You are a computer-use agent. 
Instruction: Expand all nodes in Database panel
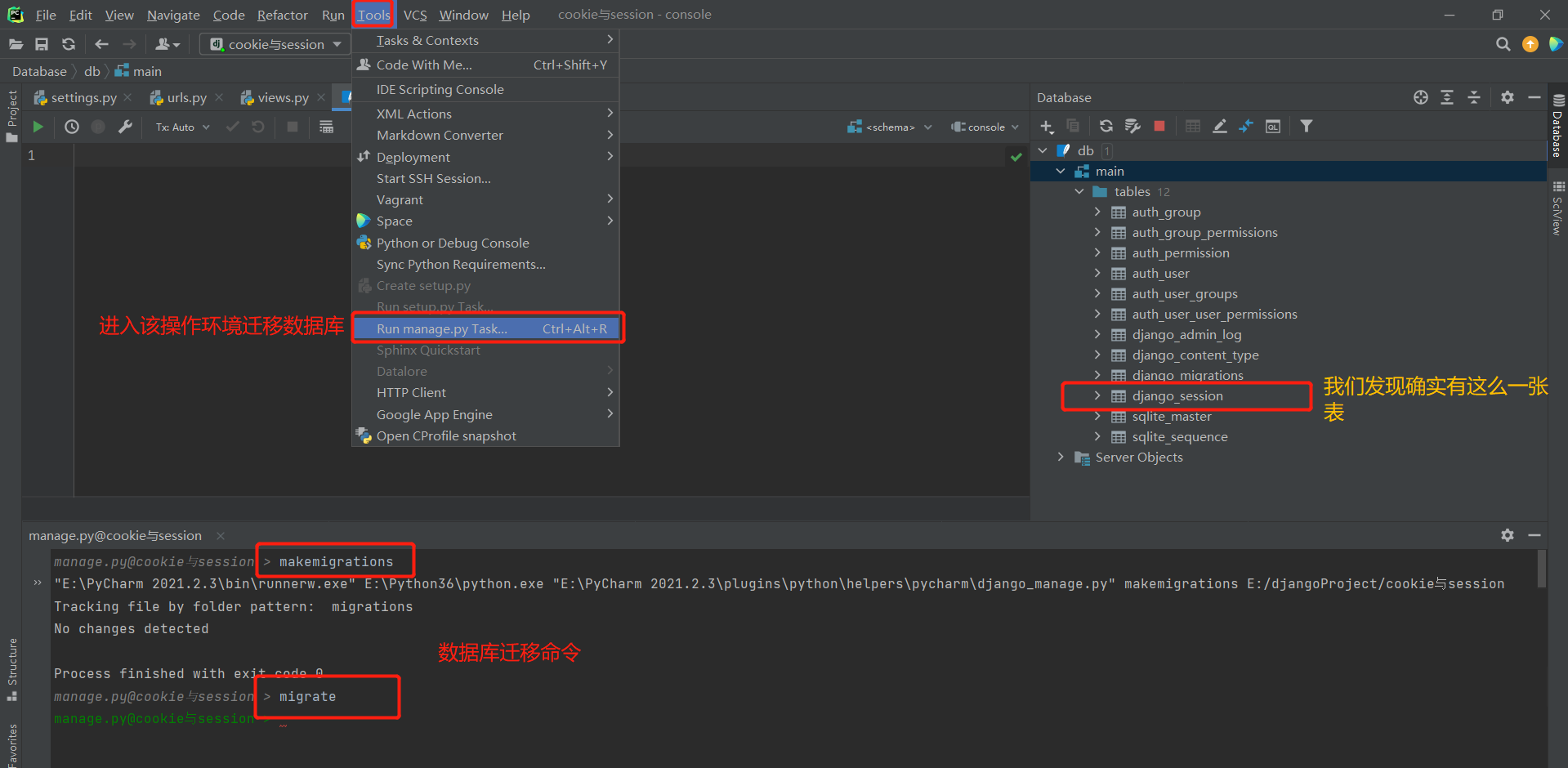(x=1447, y=97)
